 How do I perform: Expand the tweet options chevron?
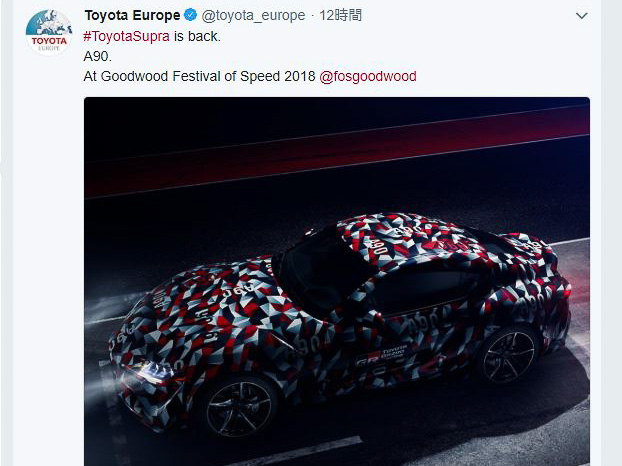point(582,16)
